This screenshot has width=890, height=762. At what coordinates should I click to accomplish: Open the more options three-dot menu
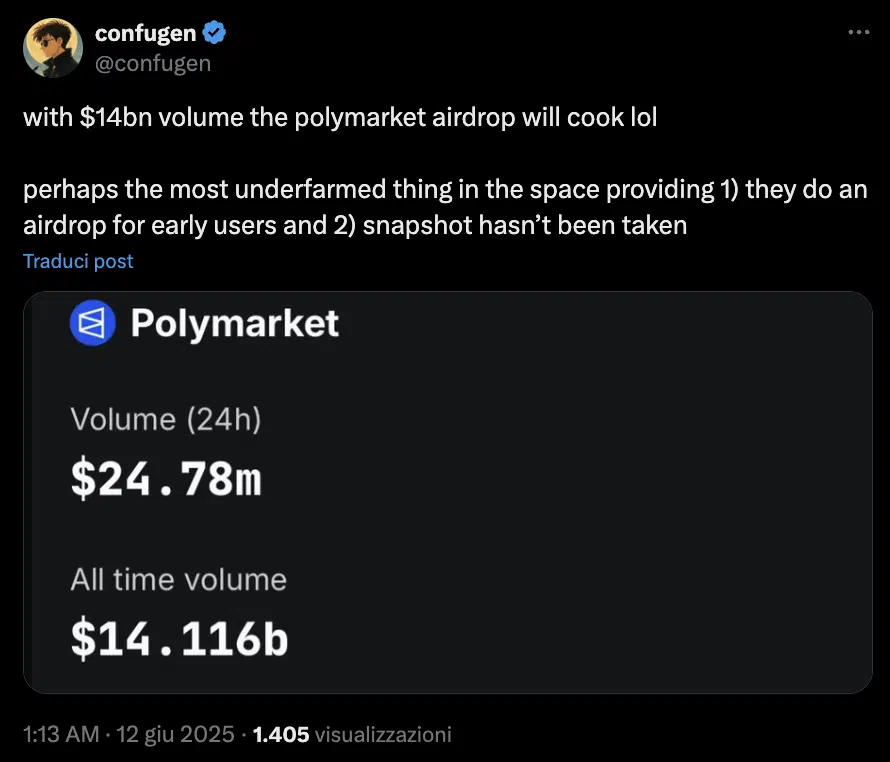[x=858, y=32]
